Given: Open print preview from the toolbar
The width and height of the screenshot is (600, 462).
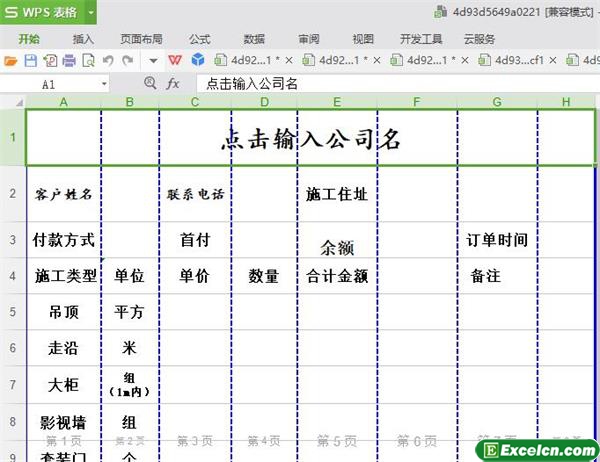Looking at the screenshot, I should pyautogui.click(x=87, y=61).
